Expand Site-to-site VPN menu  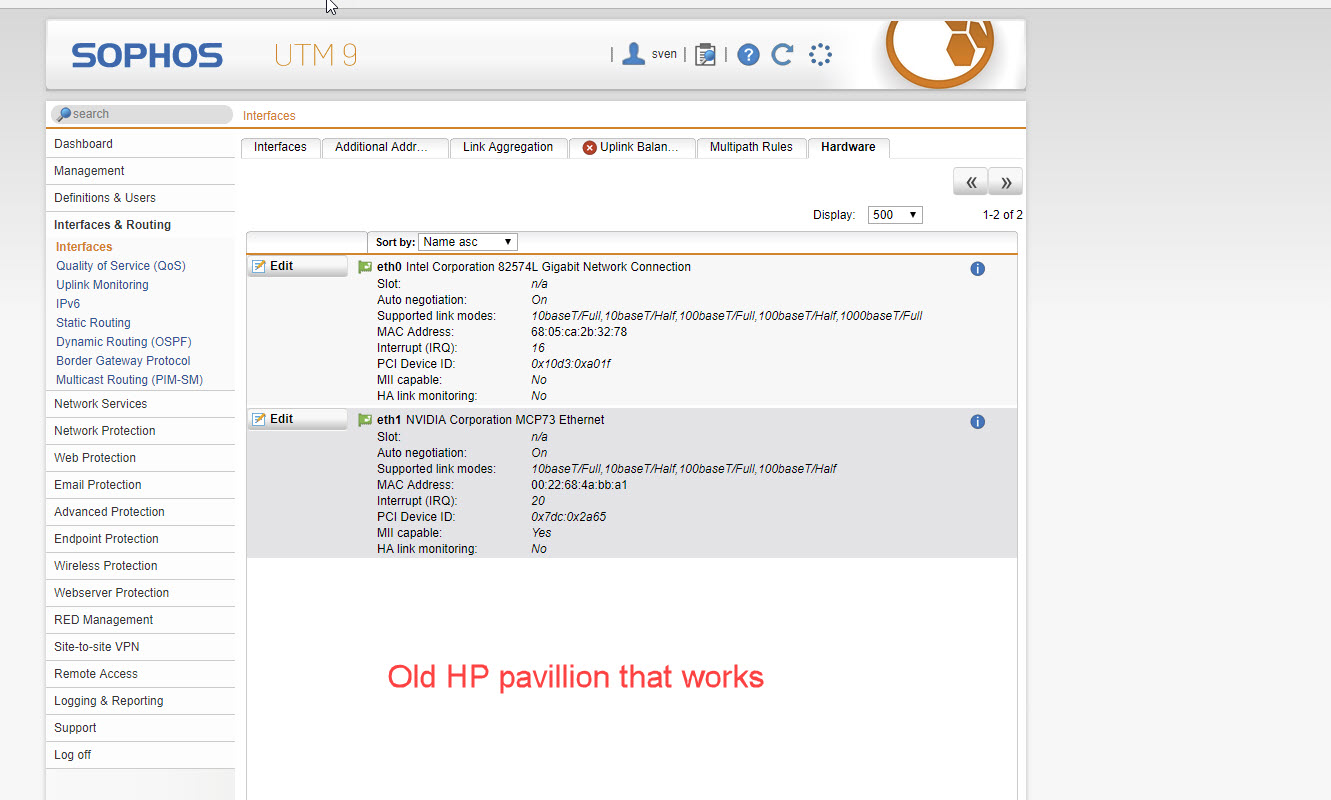click(x=140, y=647)
